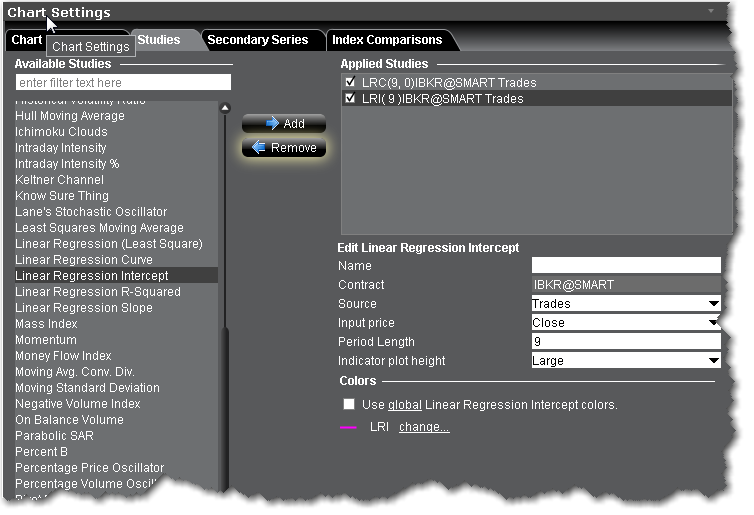The width and height of the screenshot is (754, 515).
Task: Open the window menu arrow in title bar
Action: (x=711, y=11)
